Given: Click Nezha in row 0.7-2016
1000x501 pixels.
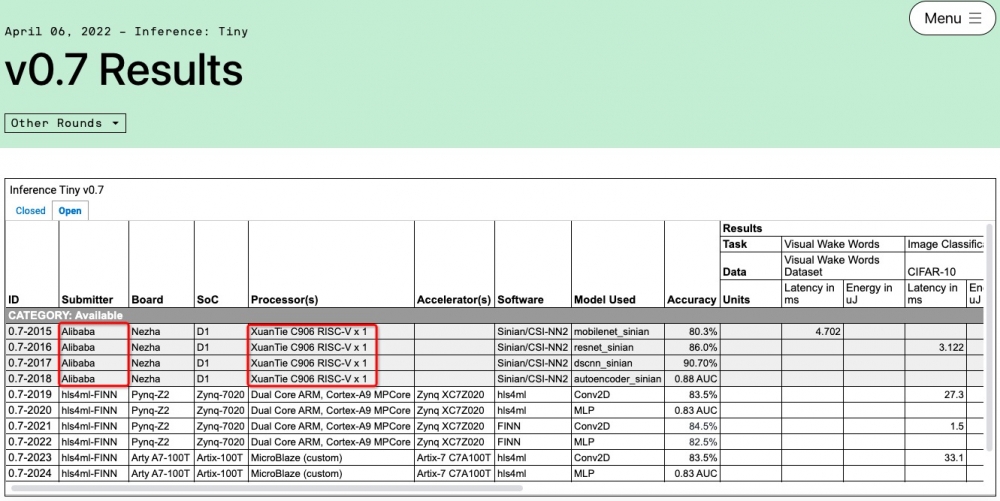Looking at the screenshot, I should point(145,347).
